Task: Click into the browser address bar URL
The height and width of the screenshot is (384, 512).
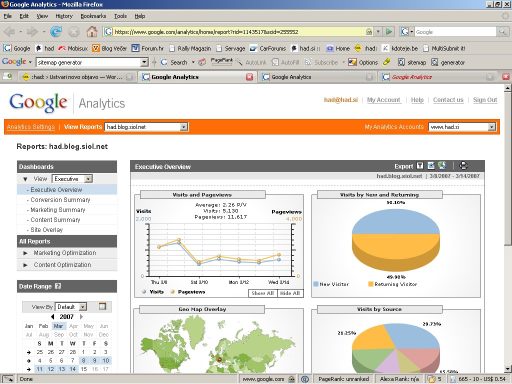Action: point(238,32)
